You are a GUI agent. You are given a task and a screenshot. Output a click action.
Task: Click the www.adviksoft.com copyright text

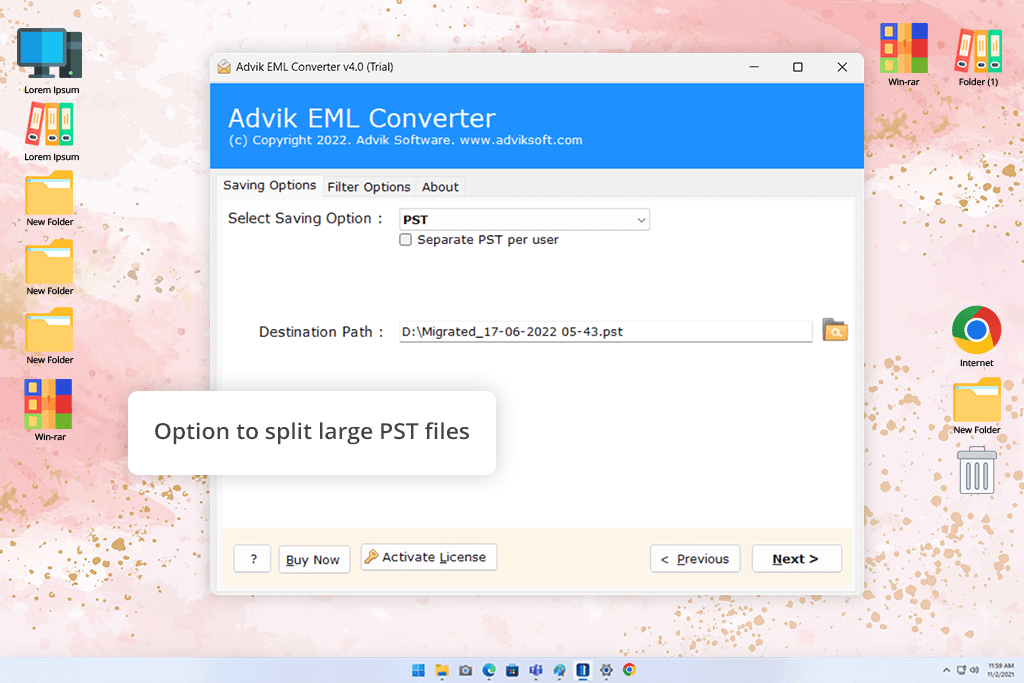point(520,140)
